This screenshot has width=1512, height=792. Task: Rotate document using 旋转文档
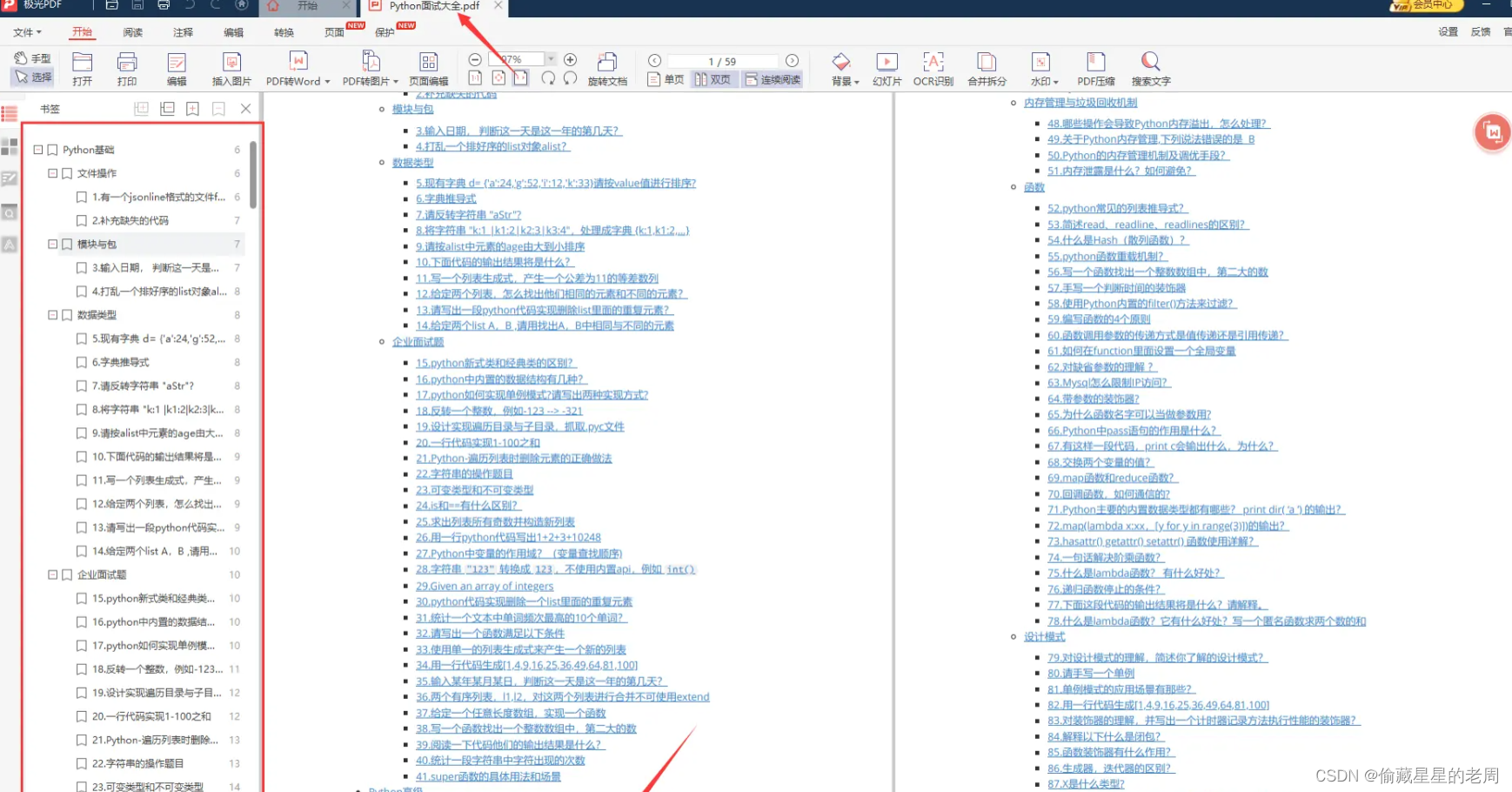point(607,69)
